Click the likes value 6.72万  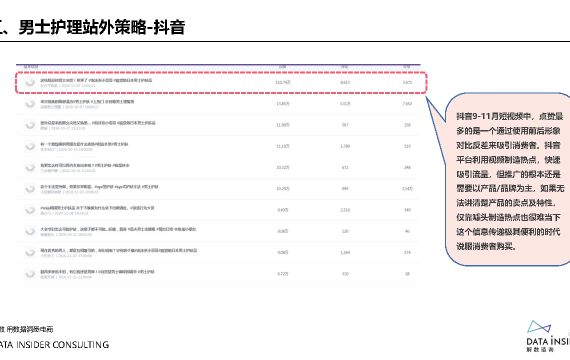click(283, 274)
